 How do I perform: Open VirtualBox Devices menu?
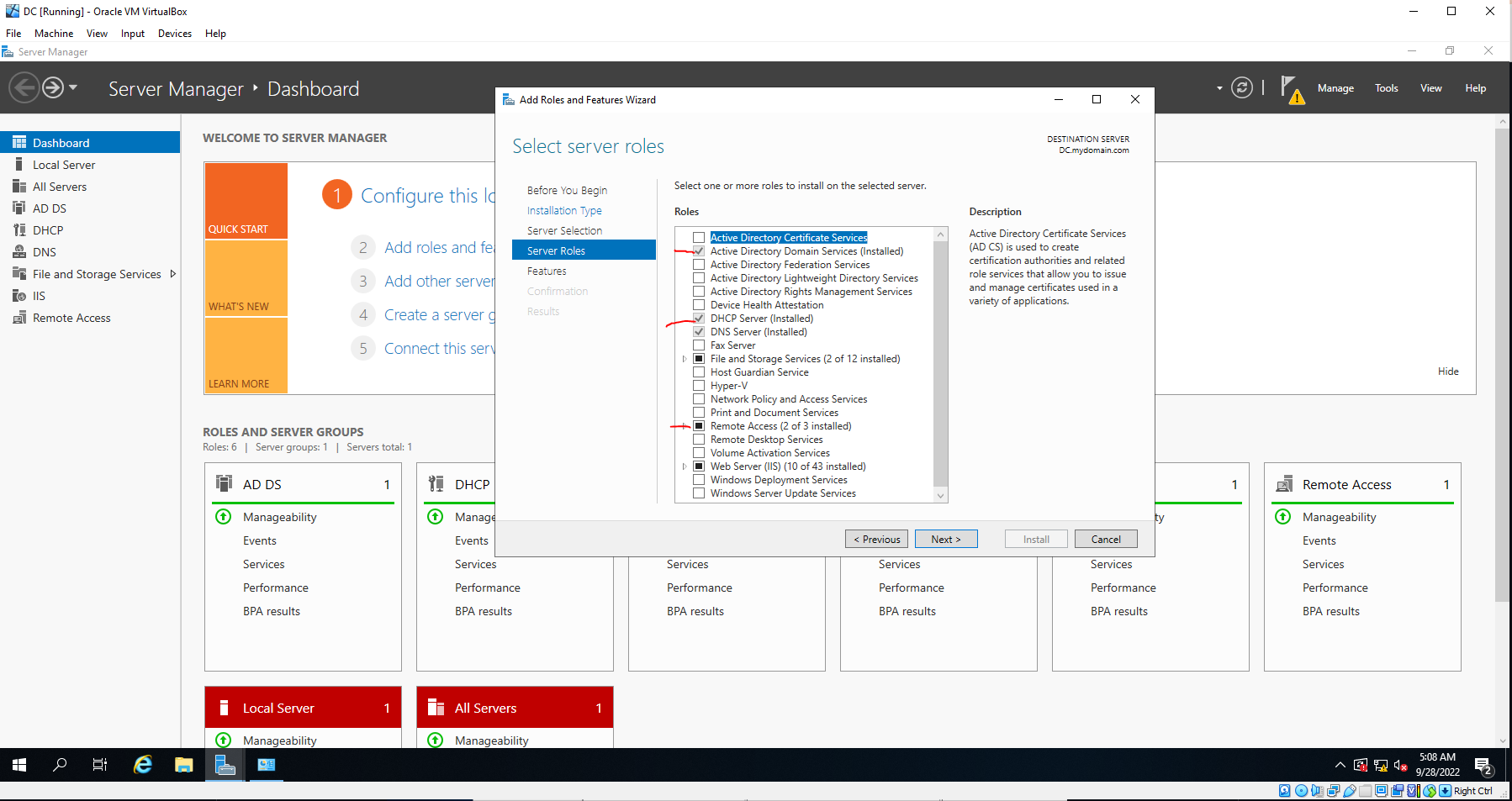[175, 34]
